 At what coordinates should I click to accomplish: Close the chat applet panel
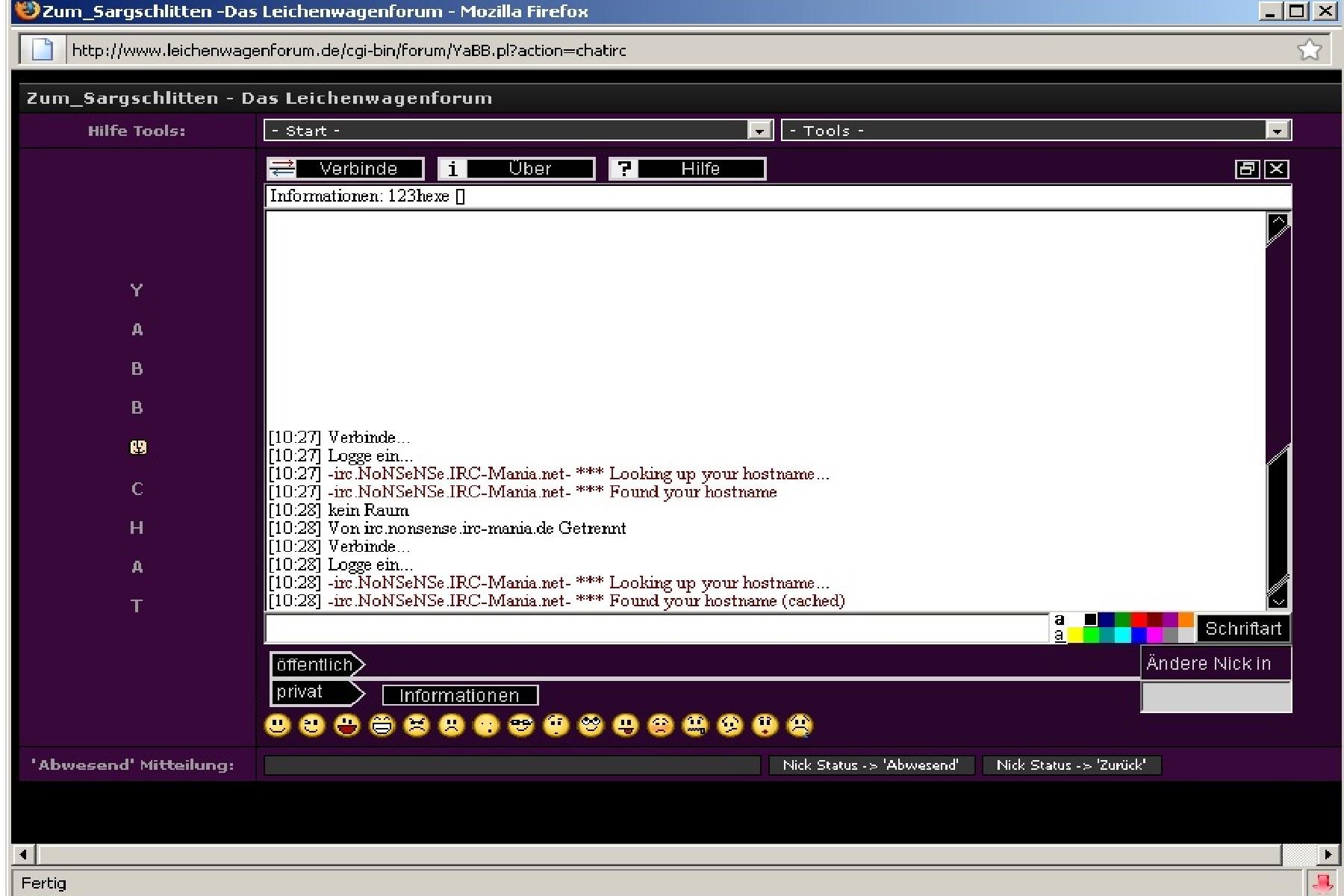[1276, 169]
